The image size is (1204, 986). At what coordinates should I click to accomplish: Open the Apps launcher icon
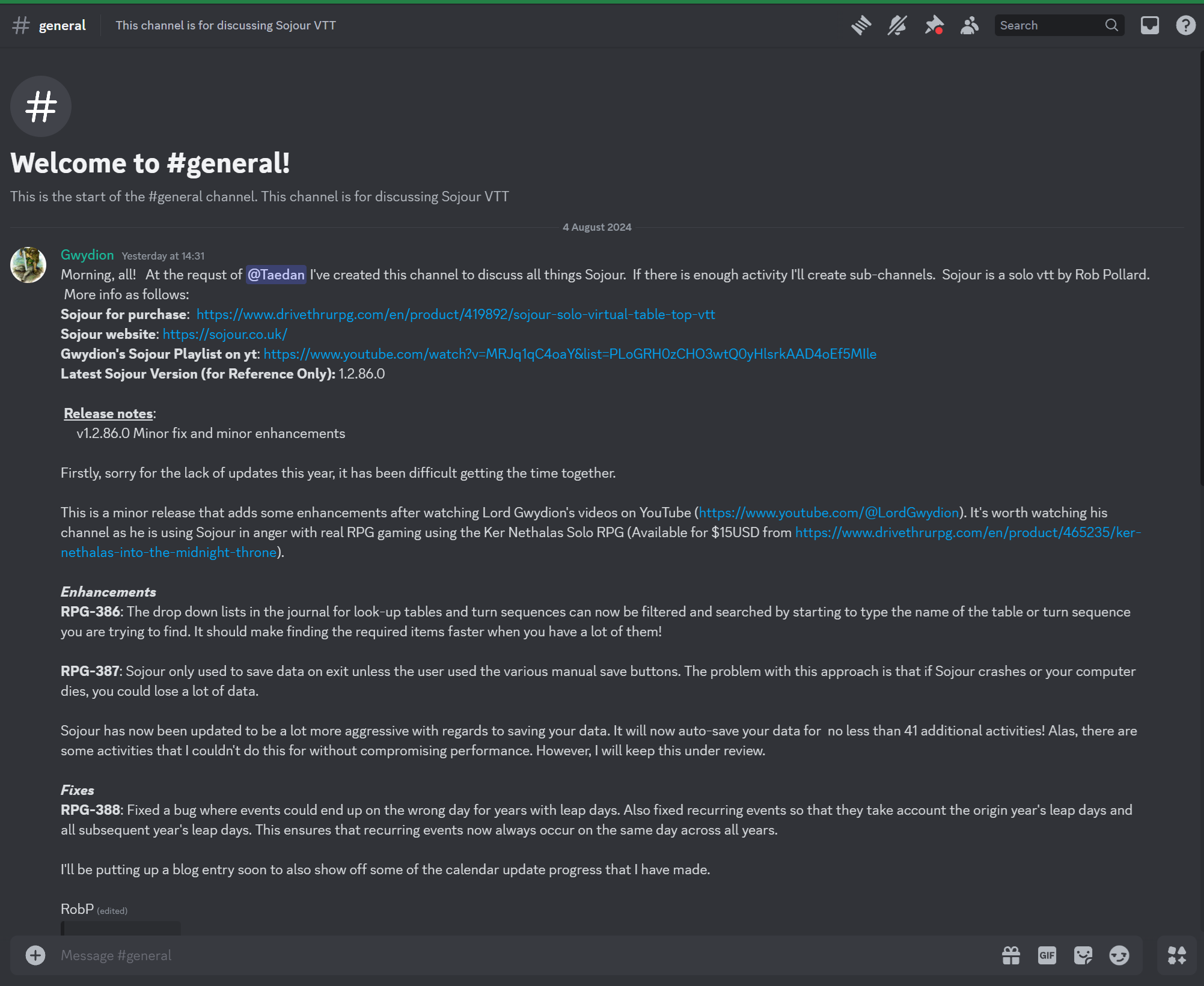1176,955
